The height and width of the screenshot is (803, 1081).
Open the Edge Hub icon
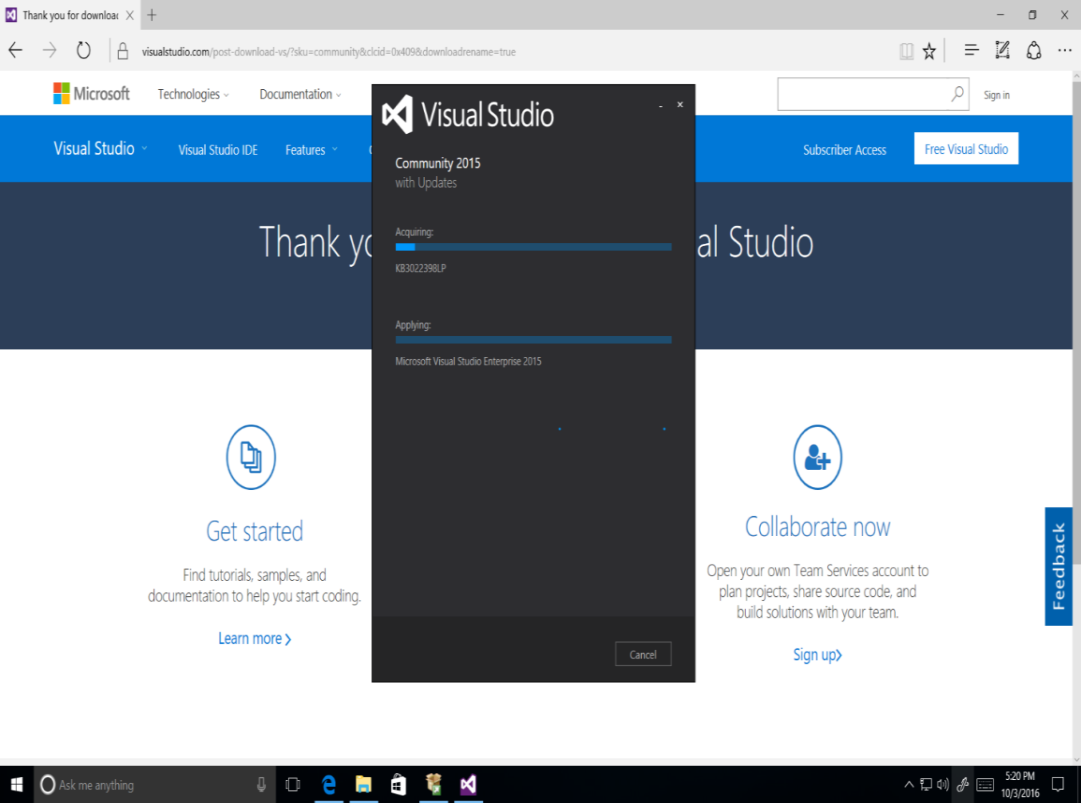(x=971, y=50)
